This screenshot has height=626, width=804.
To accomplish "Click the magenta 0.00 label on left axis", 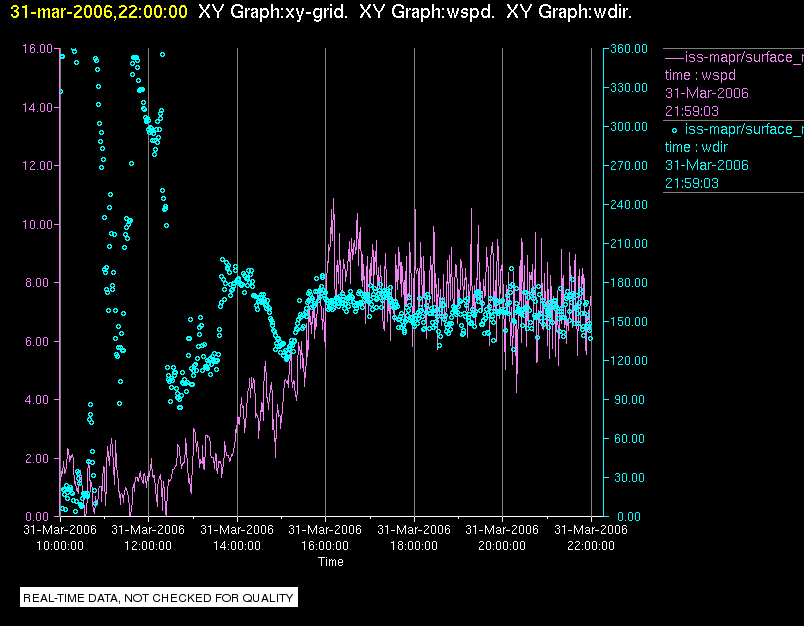I will coord(39,516).
